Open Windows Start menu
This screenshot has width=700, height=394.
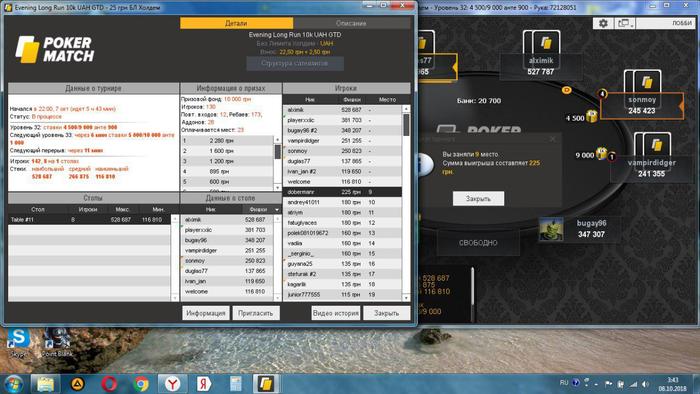pyautogui.click(x=13, y=384)
